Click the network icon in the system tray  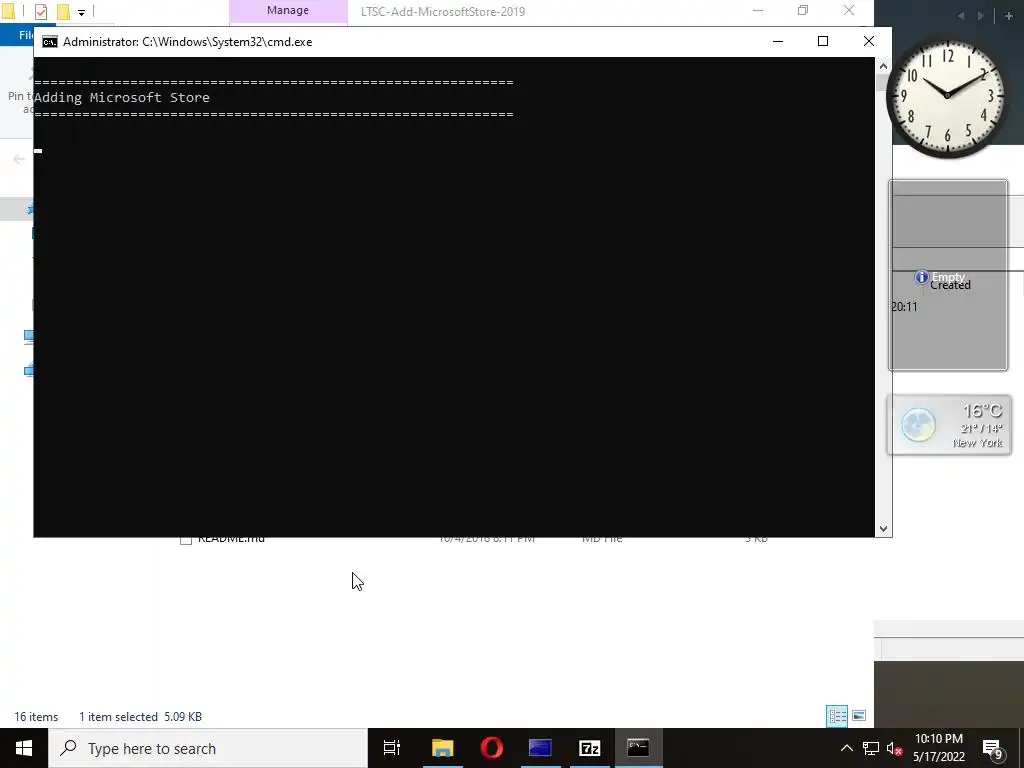click(871, 748)
